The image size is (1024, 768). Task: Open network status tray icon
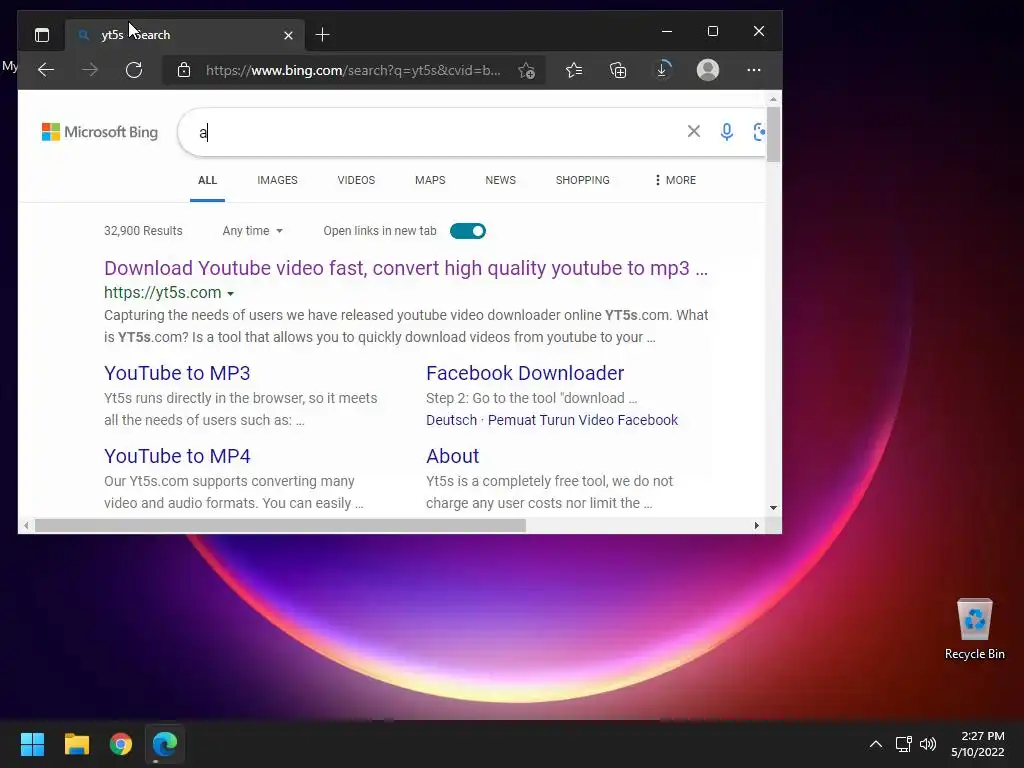(x=903, y=744)
